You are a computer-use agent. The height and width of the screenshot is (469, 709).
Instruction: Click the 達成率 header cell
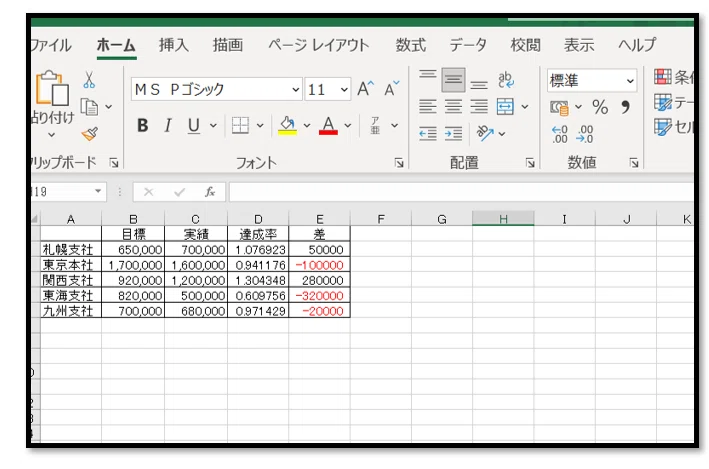(258, 234)
